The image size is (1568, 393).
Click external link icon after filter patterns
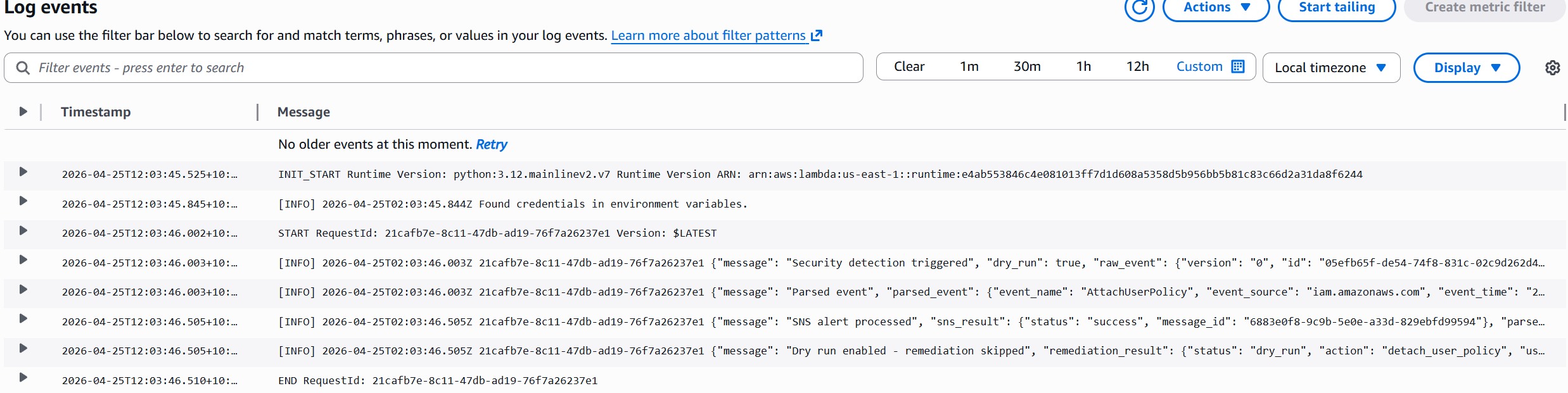click(x=817, y=35)
